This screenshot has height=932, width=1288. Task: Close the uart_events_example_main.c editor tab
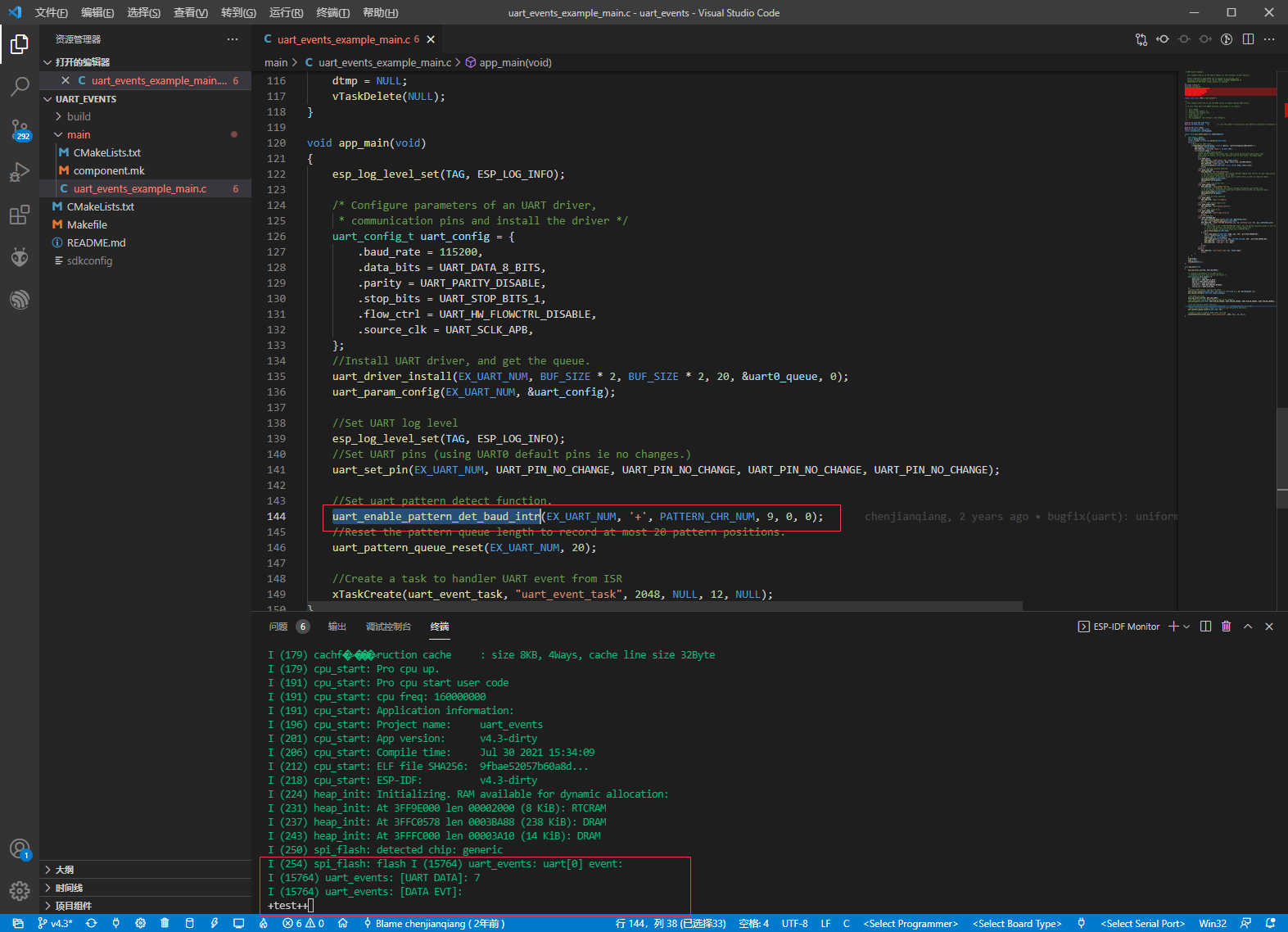click(x=431, y=39)
